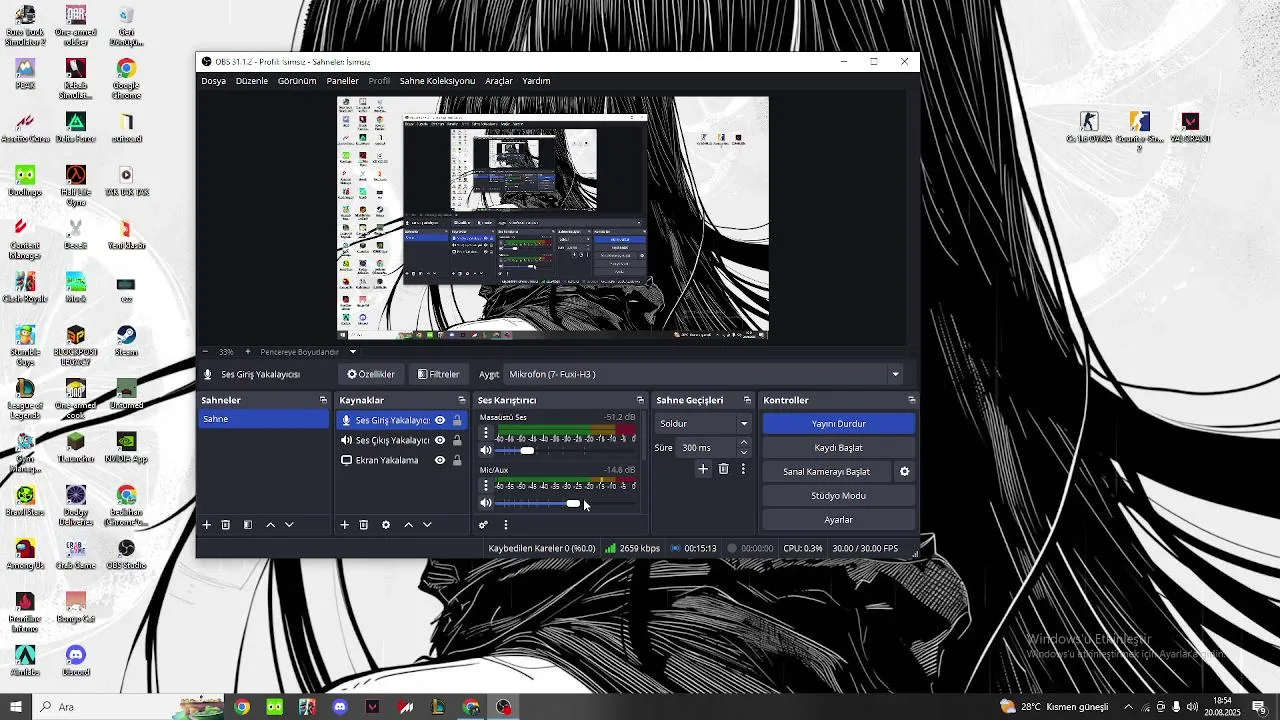
Task: Remove transition with trash icon
Action: pos(724,469)
